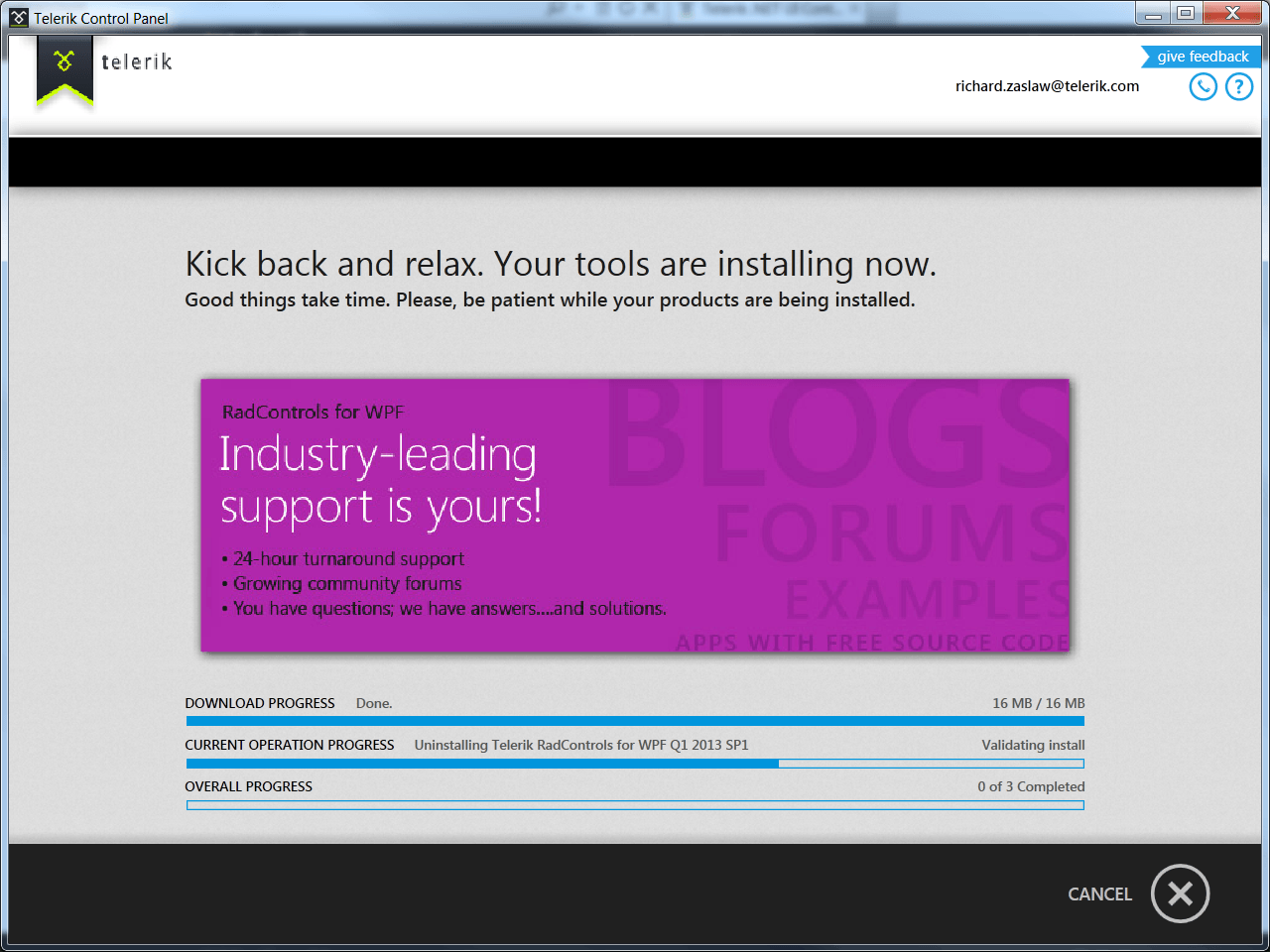Minimize the Telerik Control Panel window
Viewport: 1270px width, 952px height.
(1153, 14)
